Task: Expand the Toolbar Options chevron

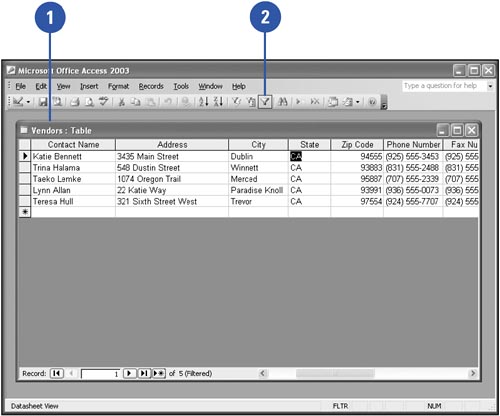Action: click(384, 102)
